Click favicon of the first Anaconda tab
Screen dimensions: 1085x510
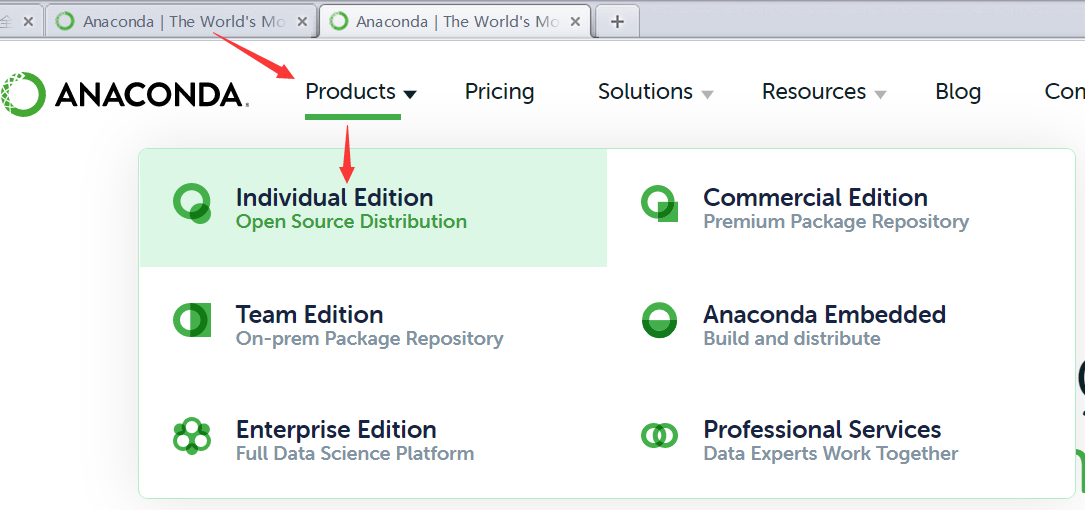click(x=64, y=21)
